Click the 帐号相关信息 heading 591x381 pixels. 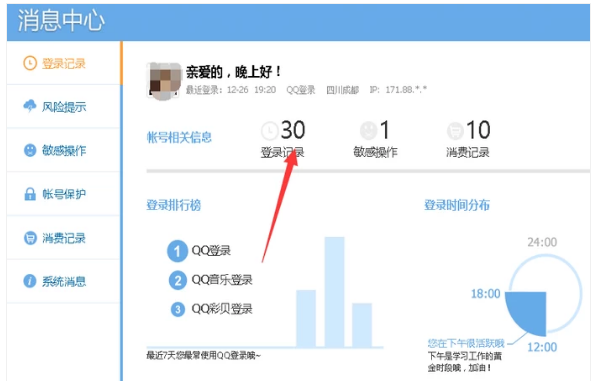(x=179, y=137)
